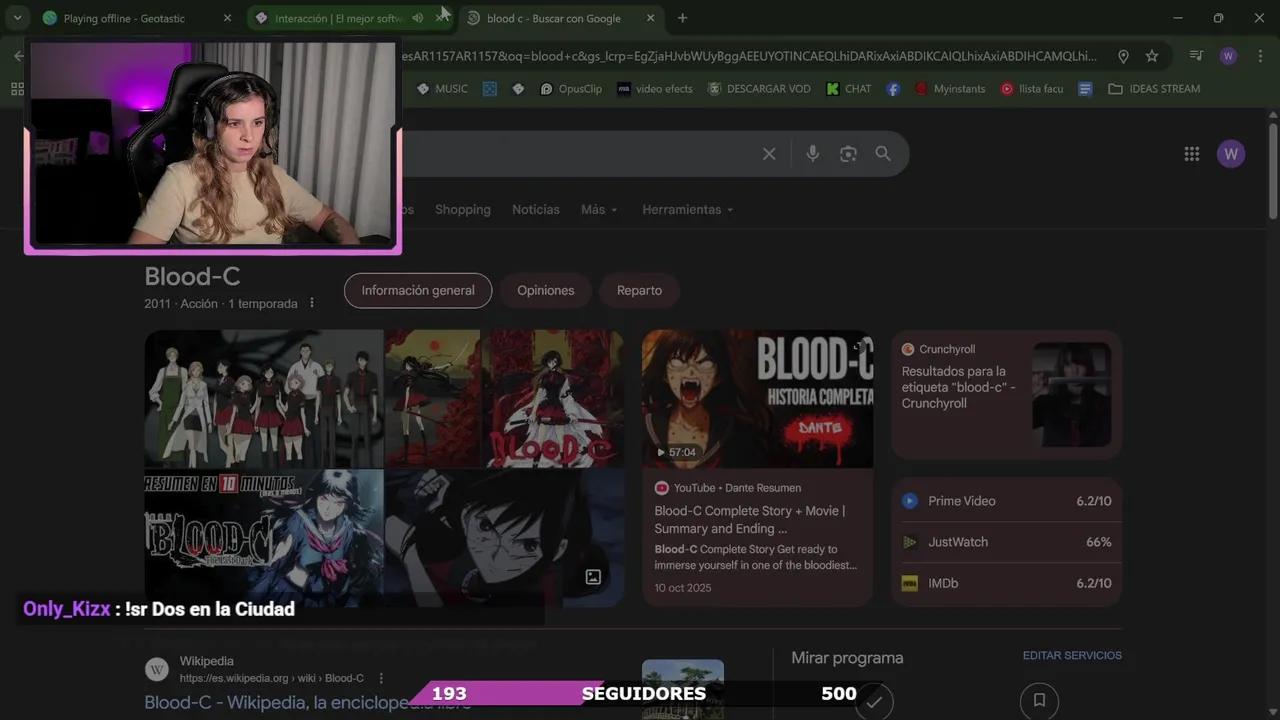Close the Playing offline - Geotastic tab

coord(227,18)
